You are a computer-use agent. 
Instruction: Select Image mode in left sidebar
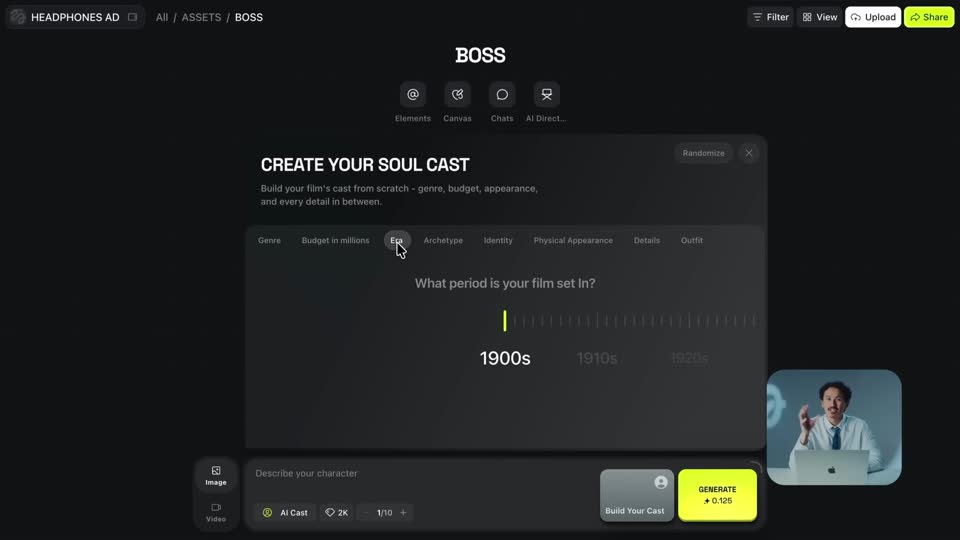tap(216, 475)
